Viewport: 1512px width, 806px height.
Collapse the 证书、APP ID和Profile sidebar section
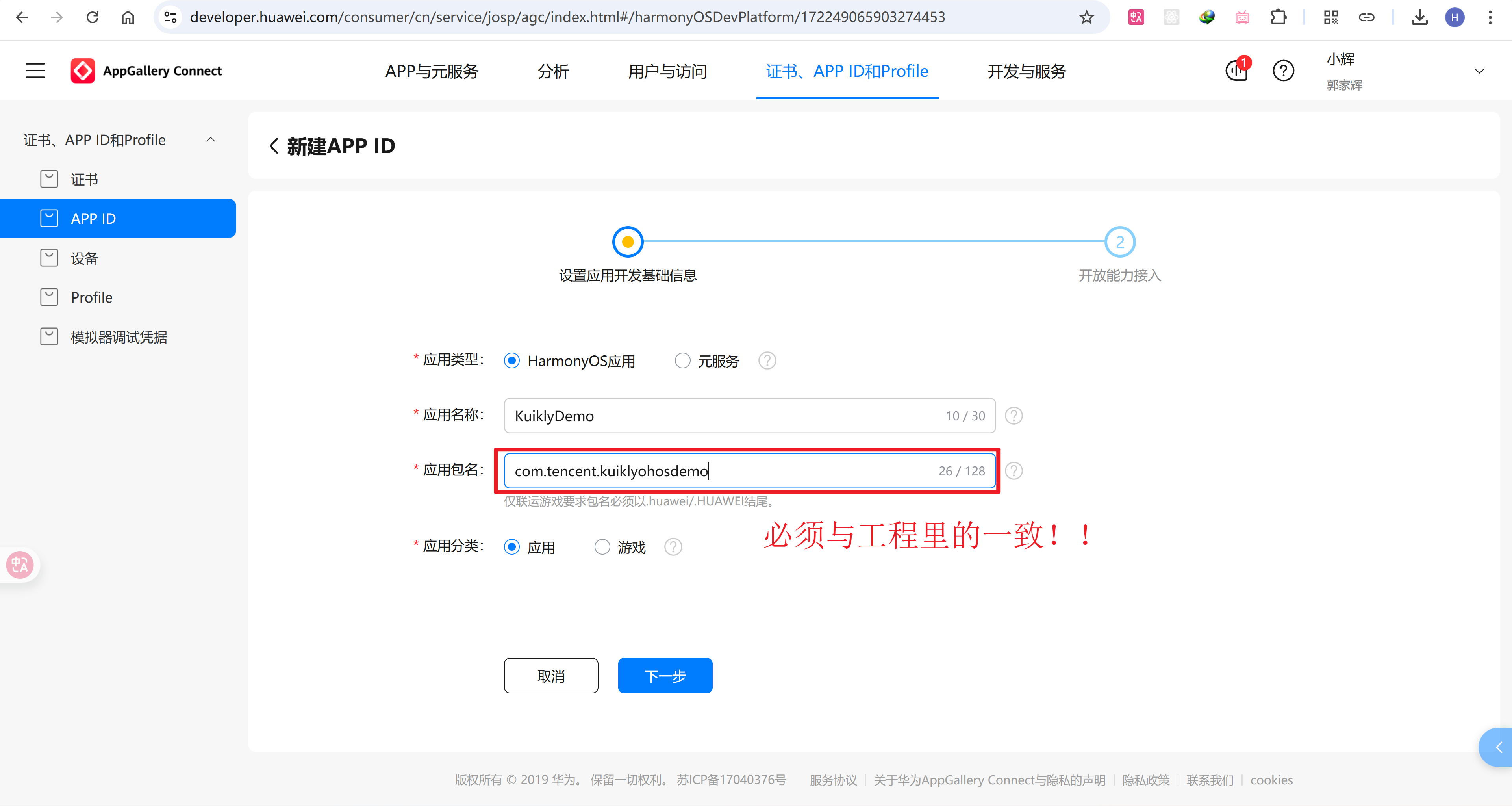[210, 140]
